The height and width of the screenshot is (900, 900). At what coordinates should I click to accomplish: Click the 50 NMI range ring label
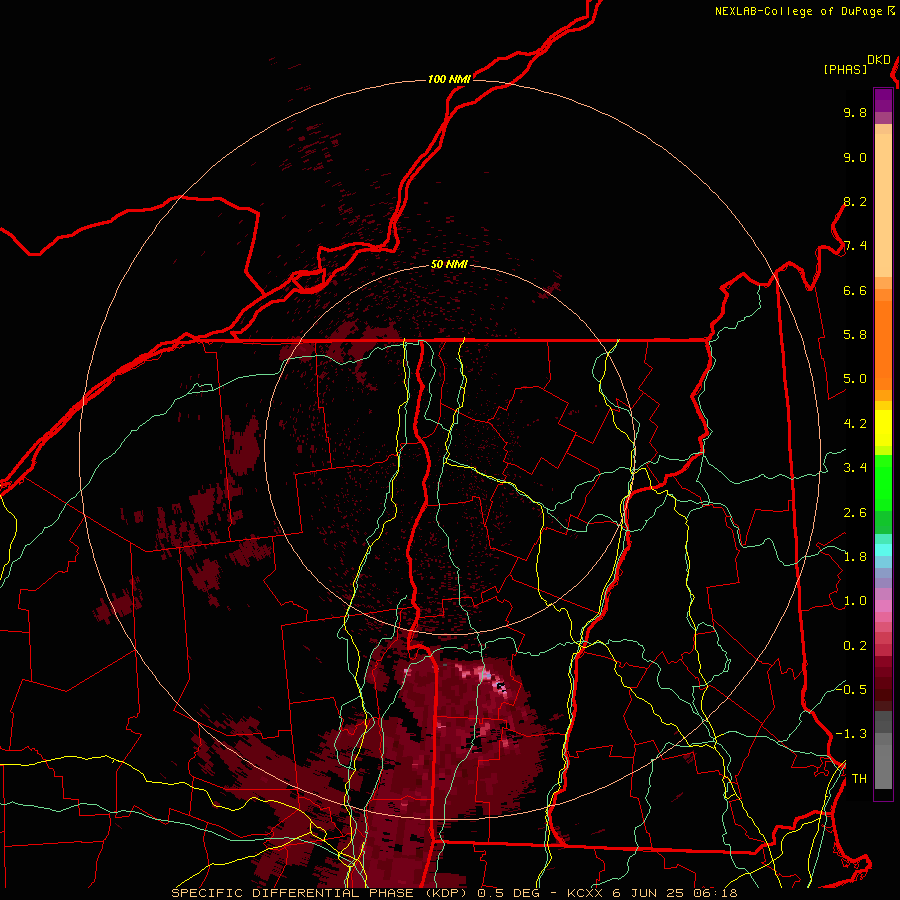[x=449, y=265]
